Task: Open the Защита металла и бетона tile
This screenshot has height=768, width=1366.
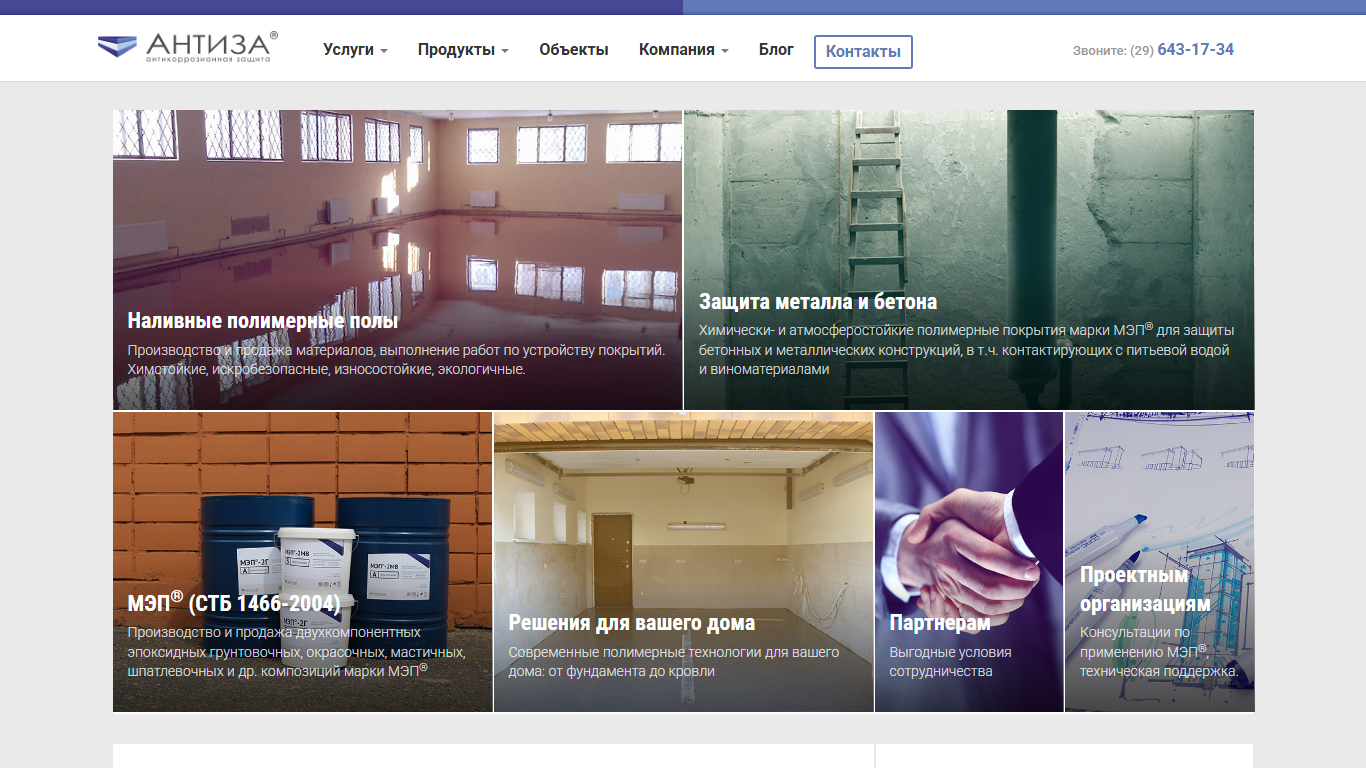Action: pyautogui.click(x=969, y=260)
